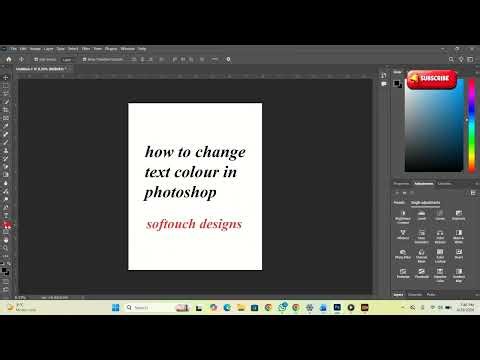The height and width of the screenshot is (360, 480).
Task: Open the Windows Start button
Action: coord(116,307)
